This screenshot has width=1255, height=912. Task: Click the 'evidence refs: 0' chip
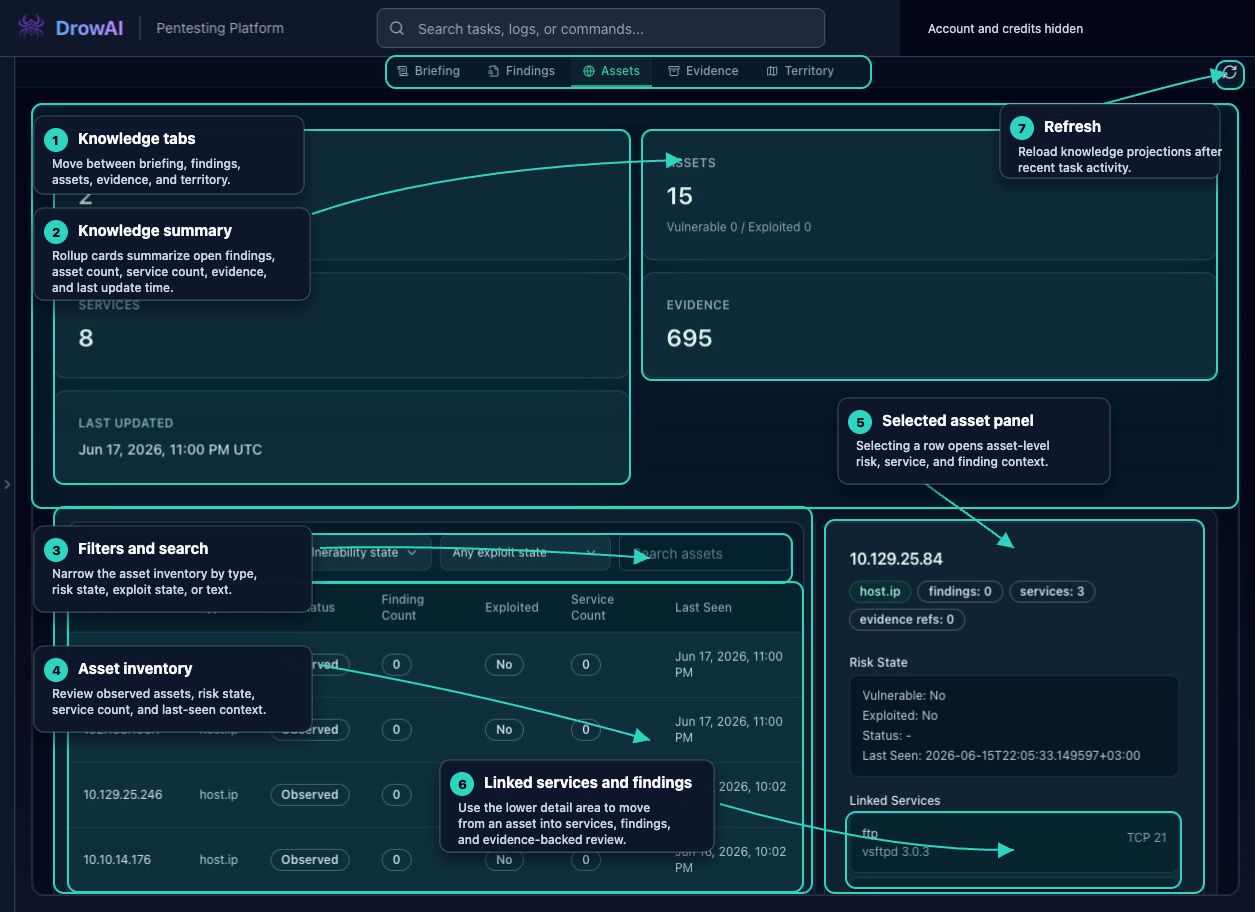(907, 619)
